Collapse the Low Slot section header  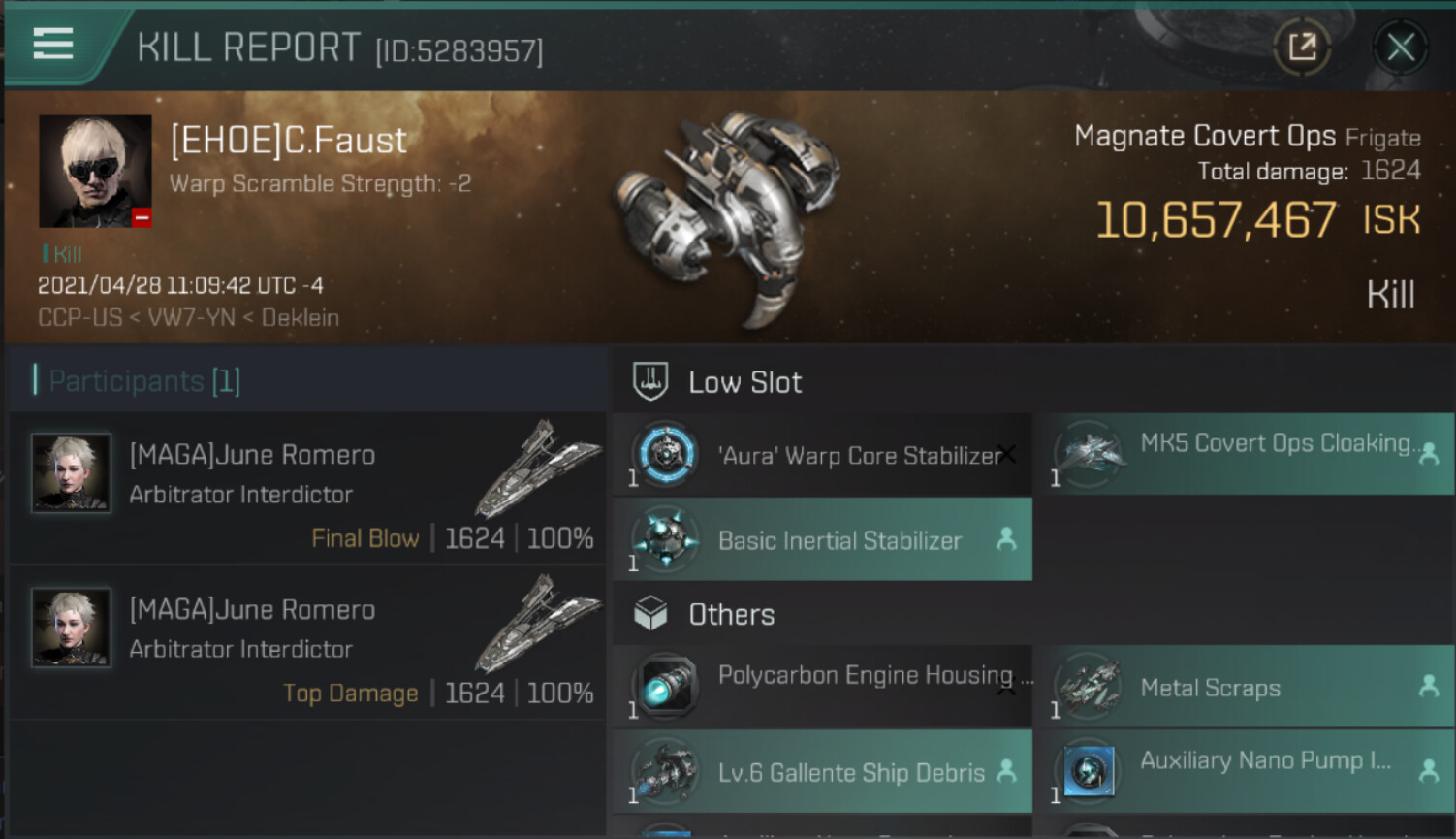(744, 382)
